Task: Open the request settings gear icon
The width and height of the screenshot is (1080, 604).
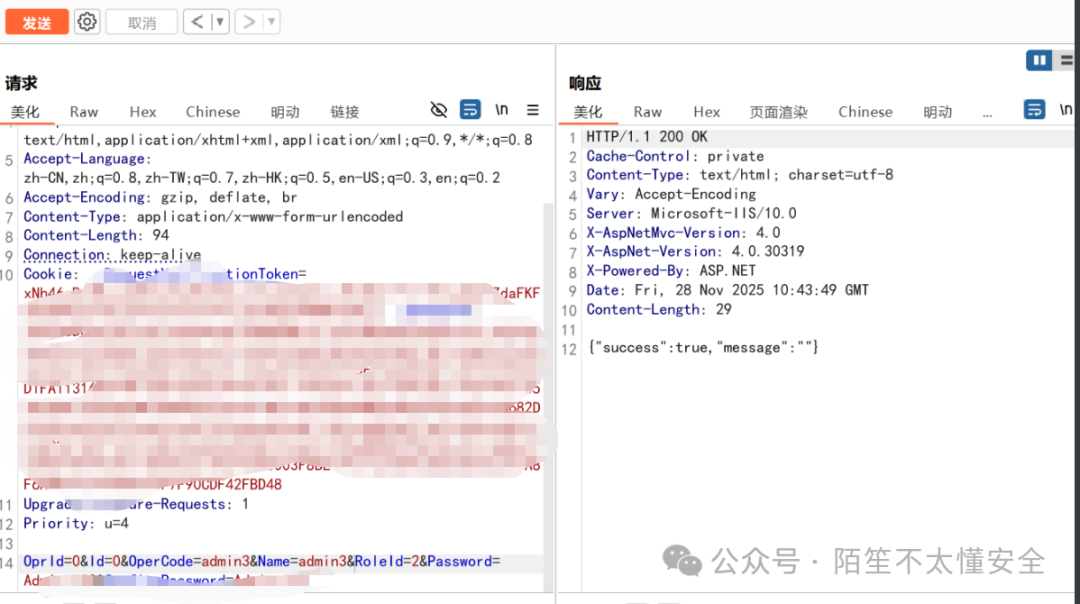Action: [x=87, y=22]
